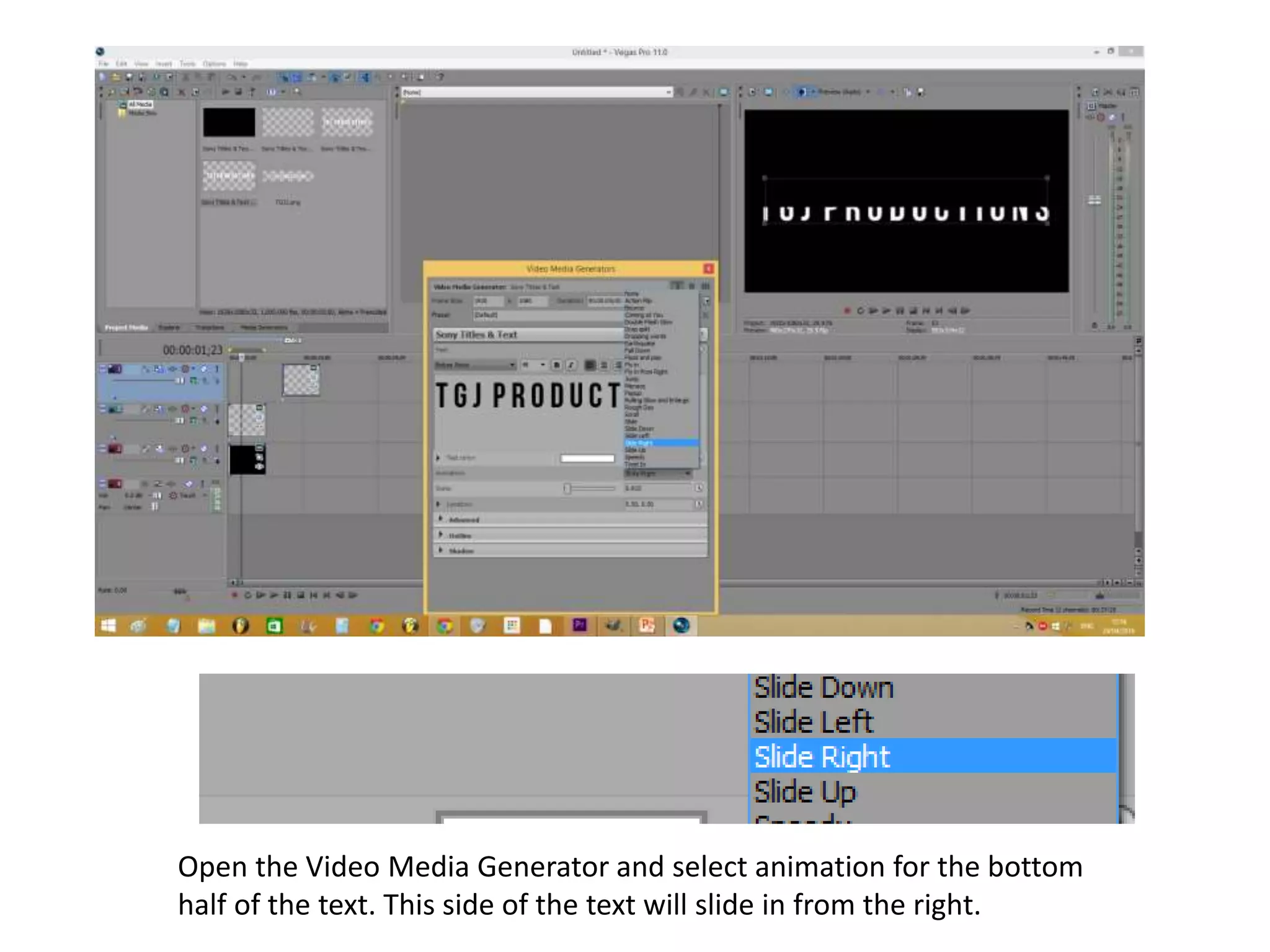1270x952 pixels.
Task: Expand the Text color section
Action: tap(438, 458)
